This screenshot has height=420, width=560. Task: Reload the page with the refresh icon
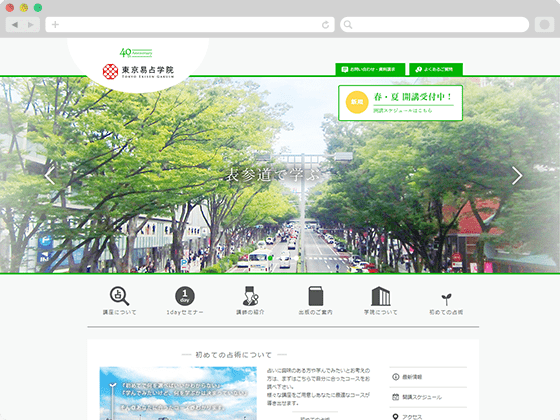coord(325,25)
